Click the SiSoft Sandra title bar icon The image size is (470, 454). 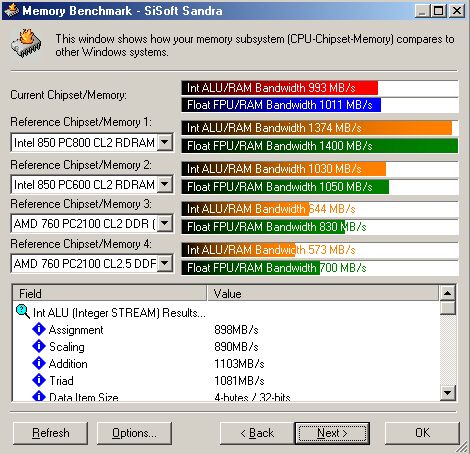click(x=11, y=11)
